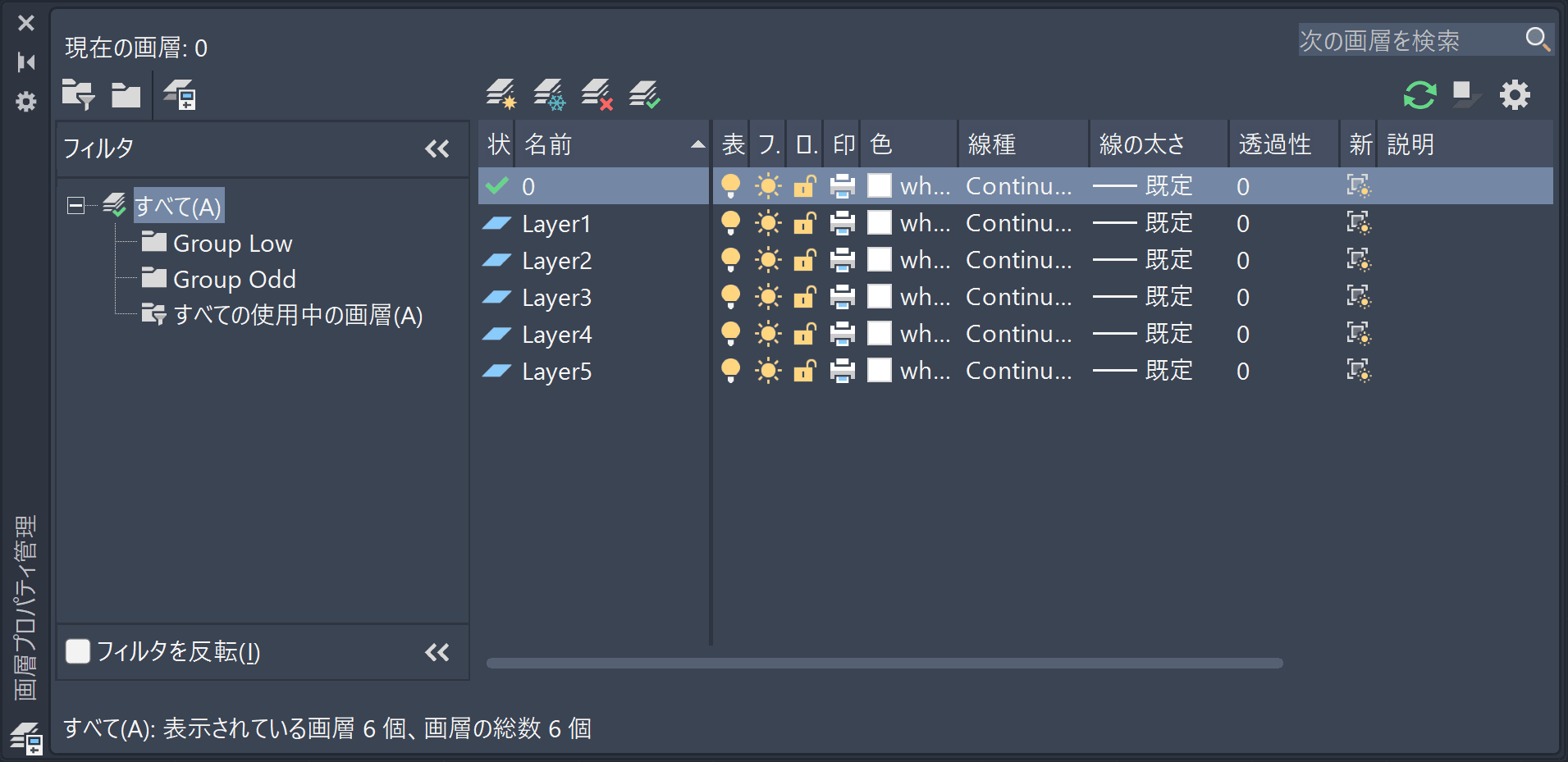The image size is (1568, 762).
Task: Collapse the すべて(A) tree node
Action: (75, 206)
